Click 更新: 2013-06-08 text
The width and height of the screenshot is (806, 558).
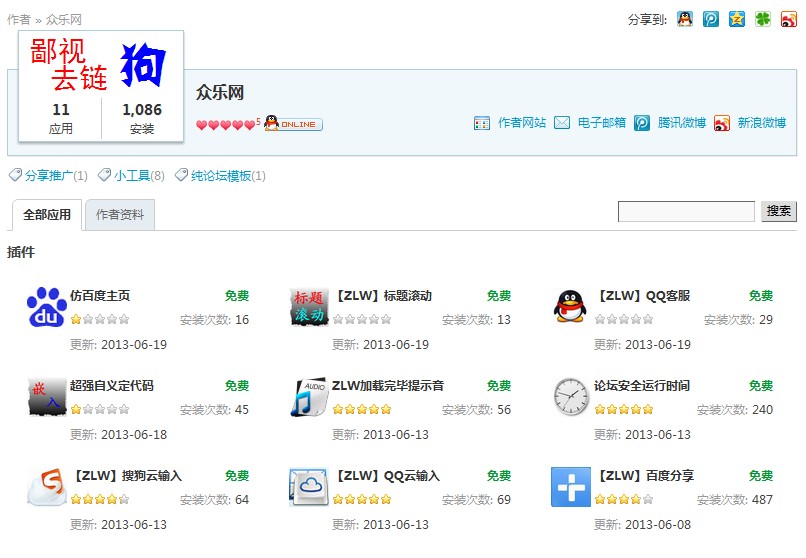pos(643,525)
